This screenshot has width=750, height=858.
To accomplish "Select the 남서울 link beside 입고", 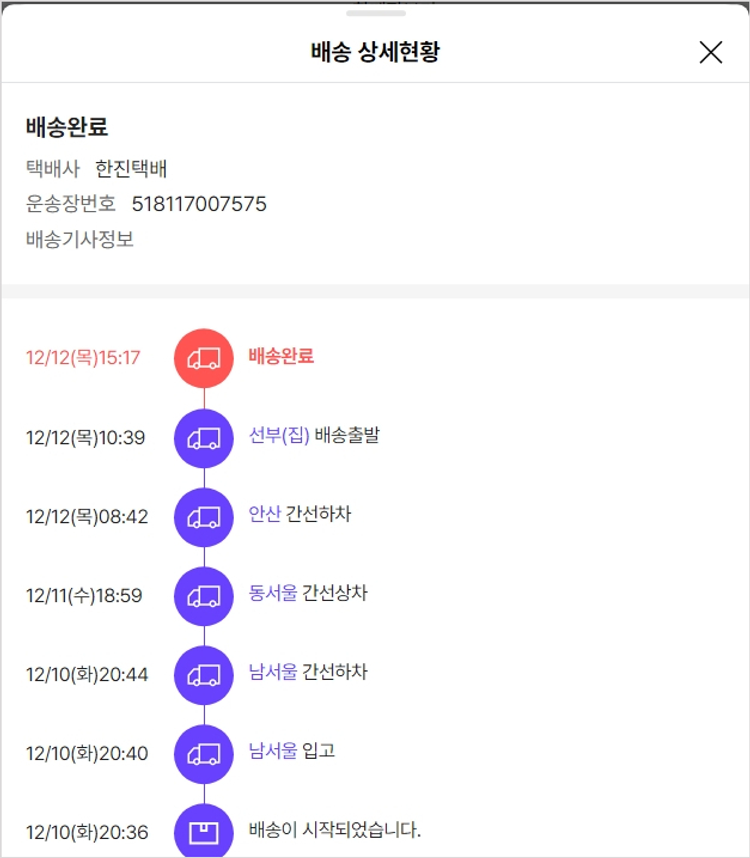I will point(273,751).
